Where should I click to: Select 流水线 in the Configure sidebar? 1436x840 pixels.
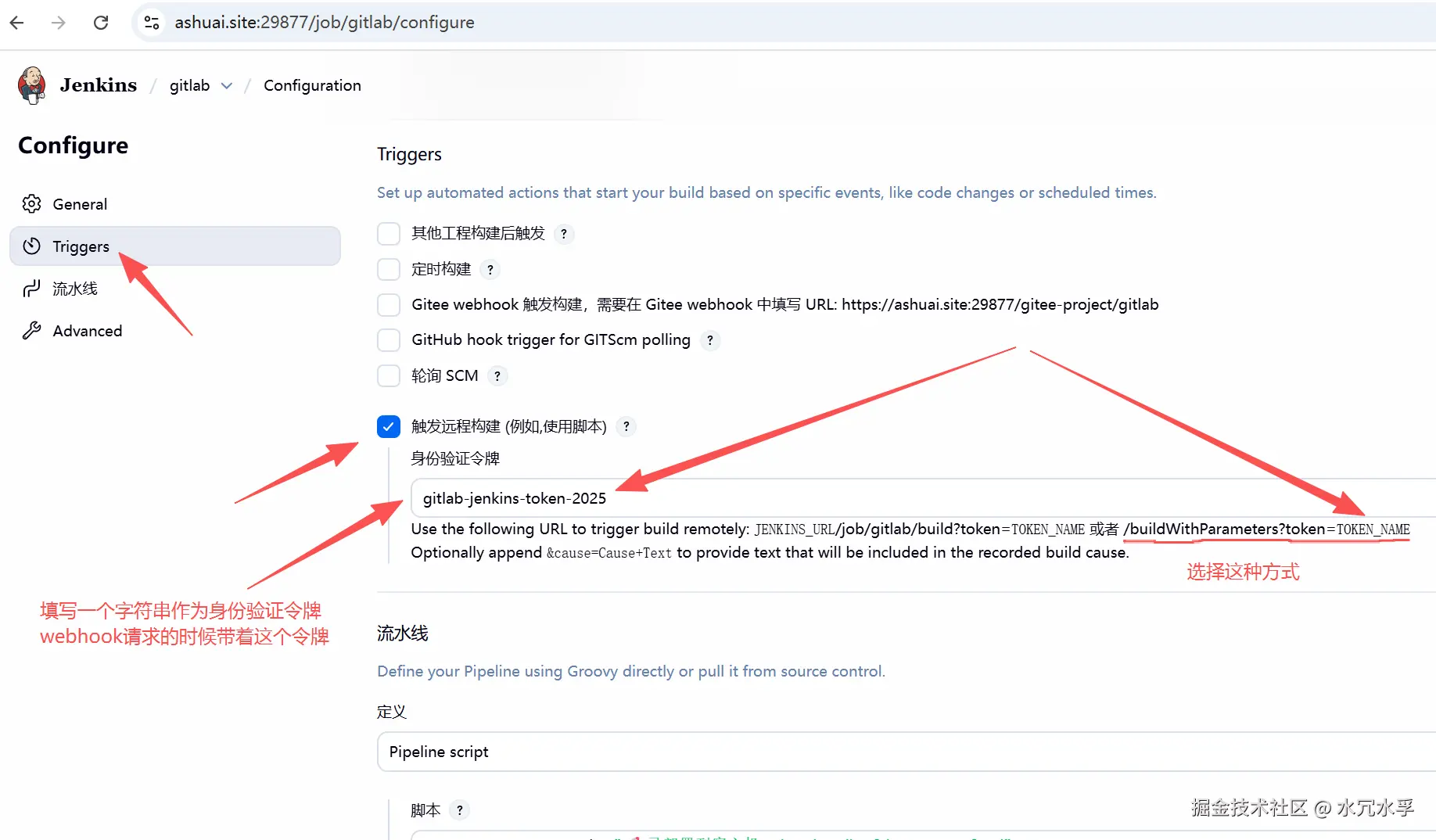point(175,289)
